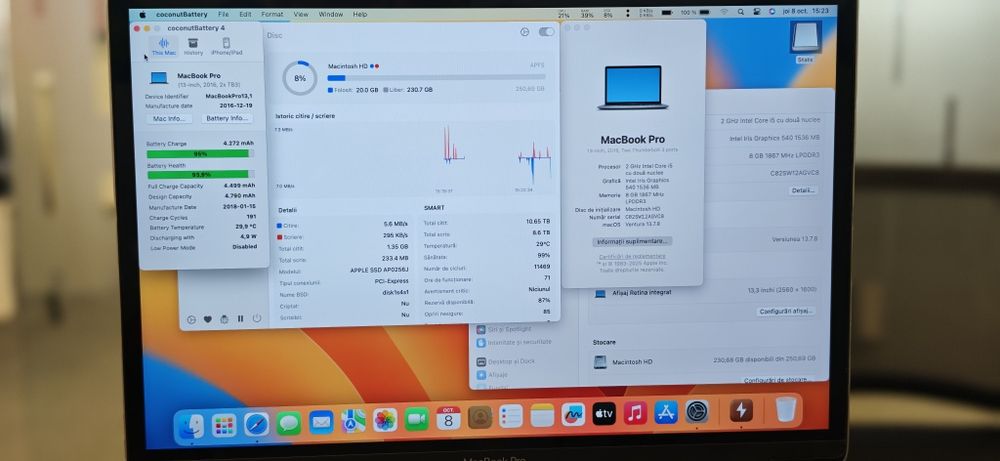Screen dimensions: 1000x461
Task: Open the File menu
Action: pyautogui.click(x=223, y=14)
